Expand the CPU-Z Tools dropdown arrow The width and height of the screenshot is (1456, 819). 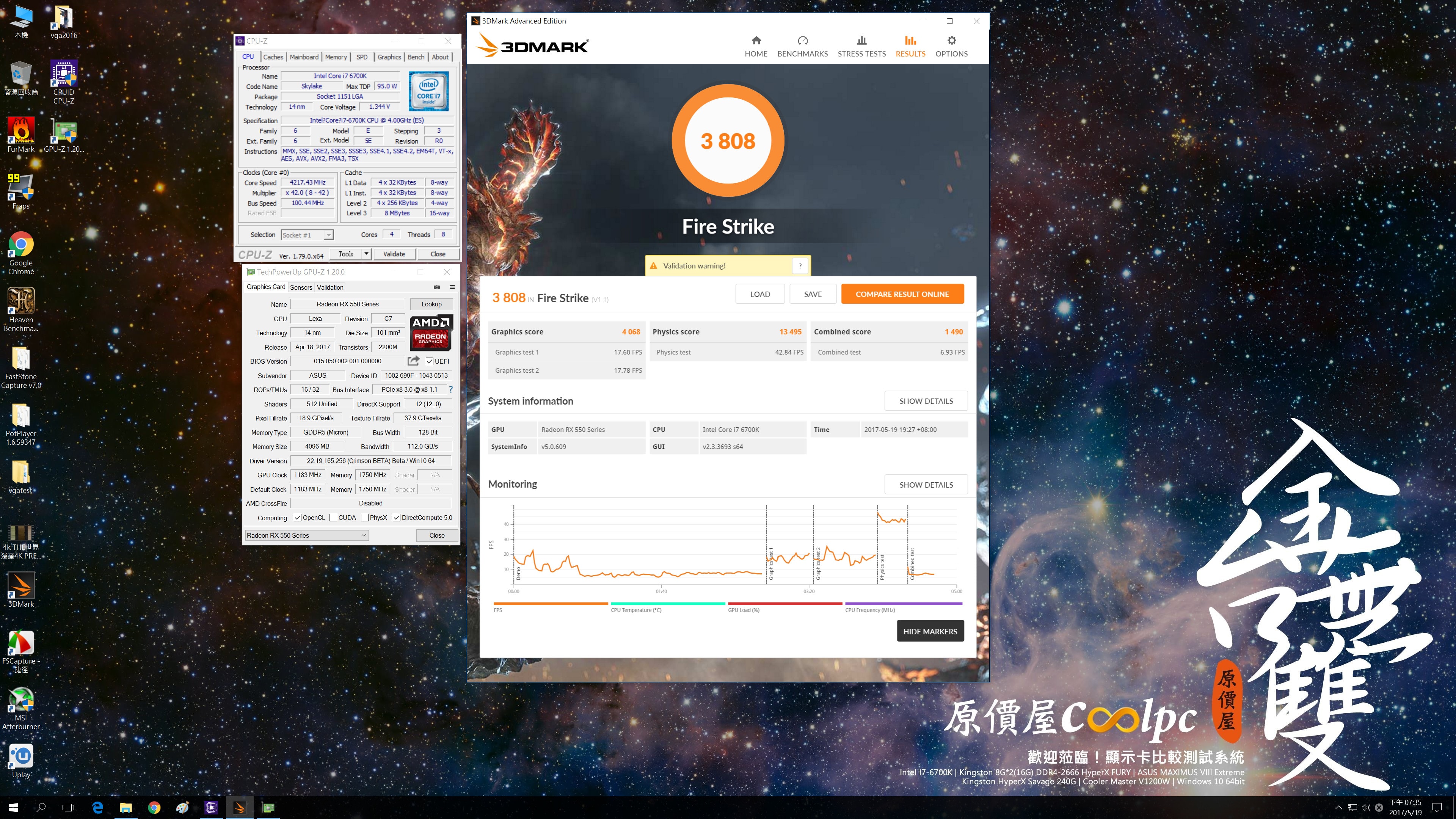tap(366, 254)
